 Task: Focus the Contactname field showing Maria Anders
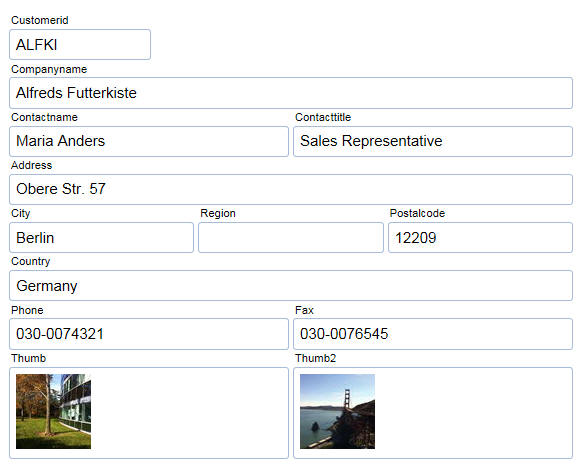pyautogui.click(x=149, y=141)
